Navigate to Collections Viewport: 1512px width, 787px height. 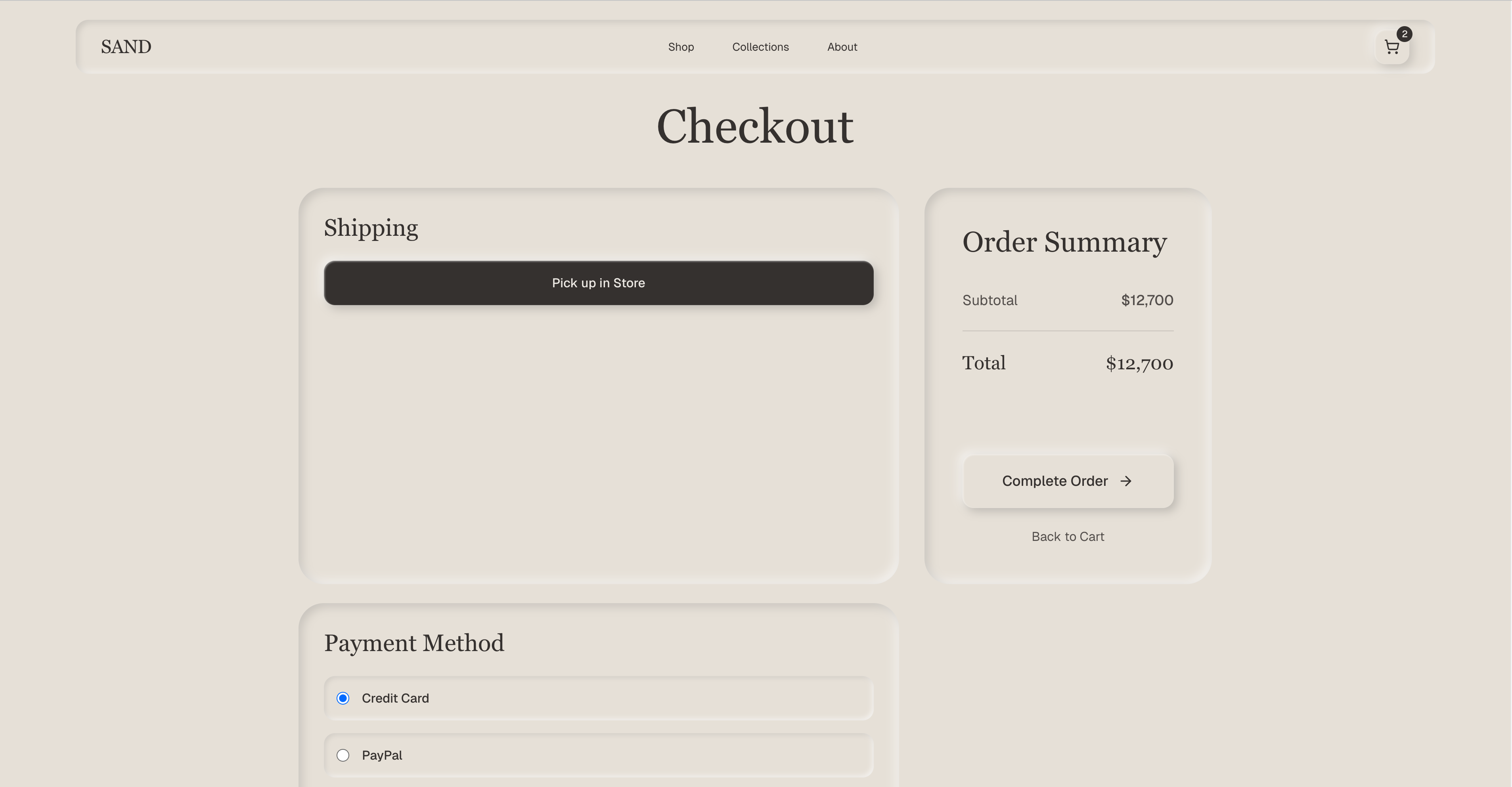(760, 47)
